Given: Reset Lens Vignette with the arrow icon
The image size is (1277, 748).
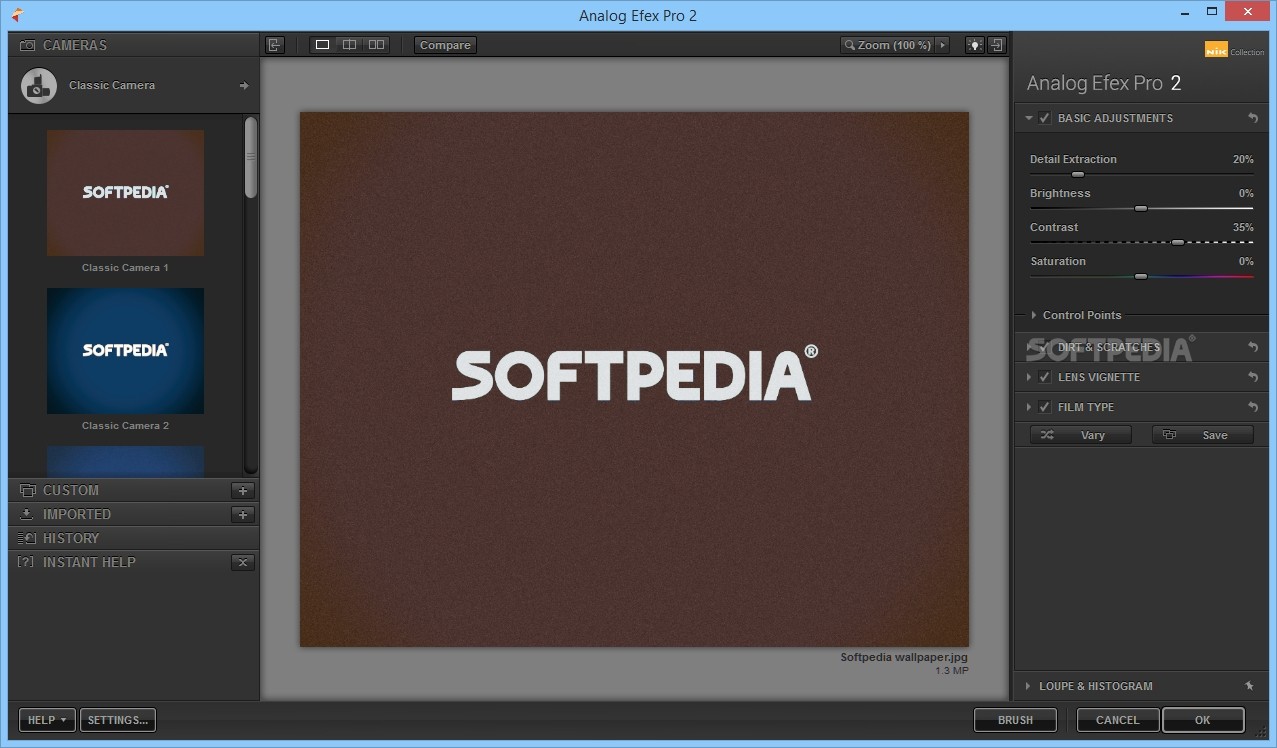Looking at the screenshot, I should [x=1253, y=377].
